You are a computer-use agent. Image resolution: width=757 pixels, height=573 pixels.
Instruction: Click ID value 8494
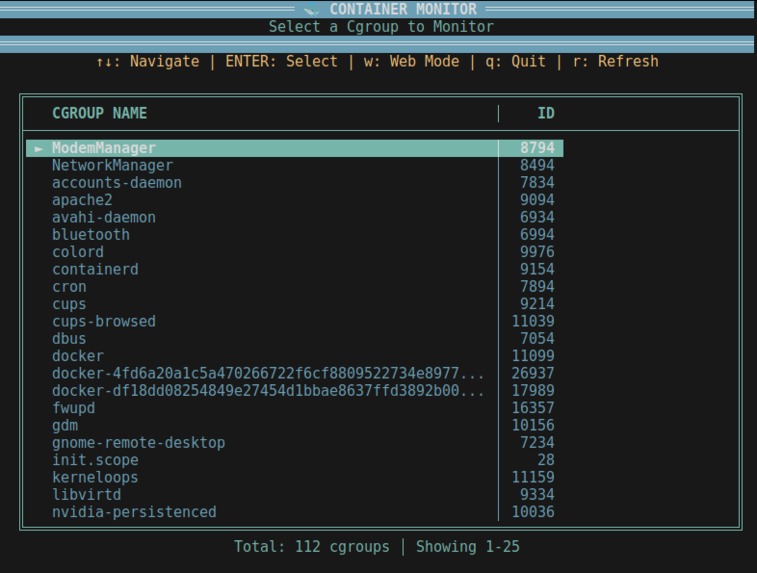pos(537,166)
